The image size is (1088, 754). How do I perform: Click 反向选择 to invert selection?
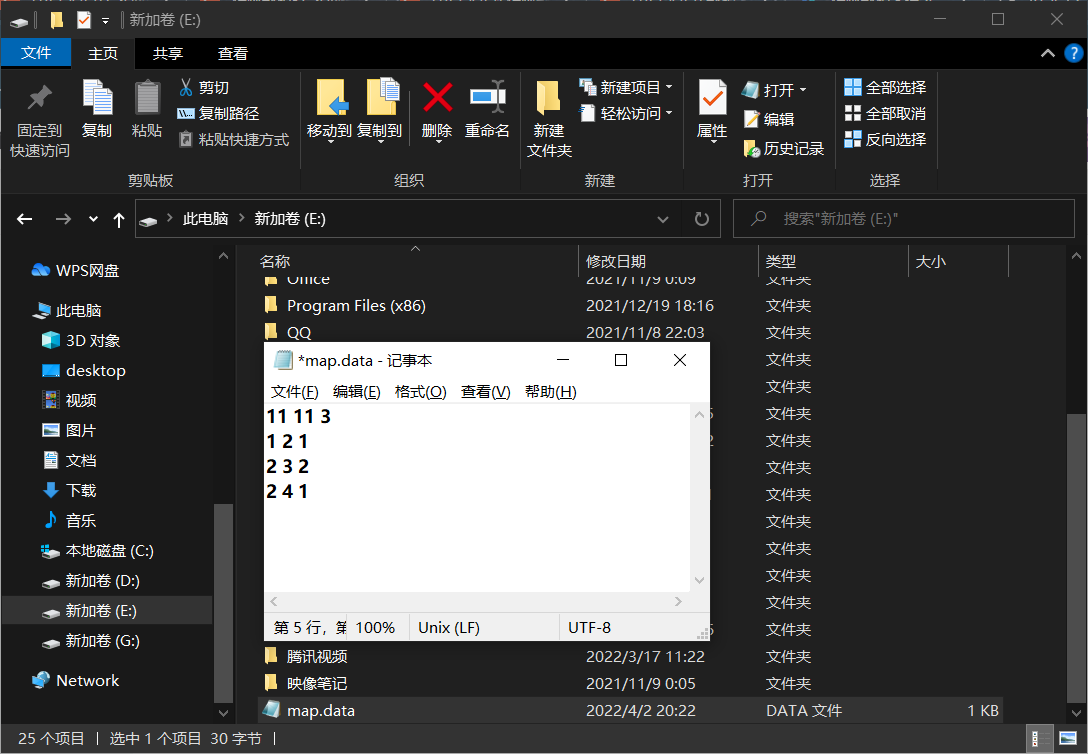(883, 139)
